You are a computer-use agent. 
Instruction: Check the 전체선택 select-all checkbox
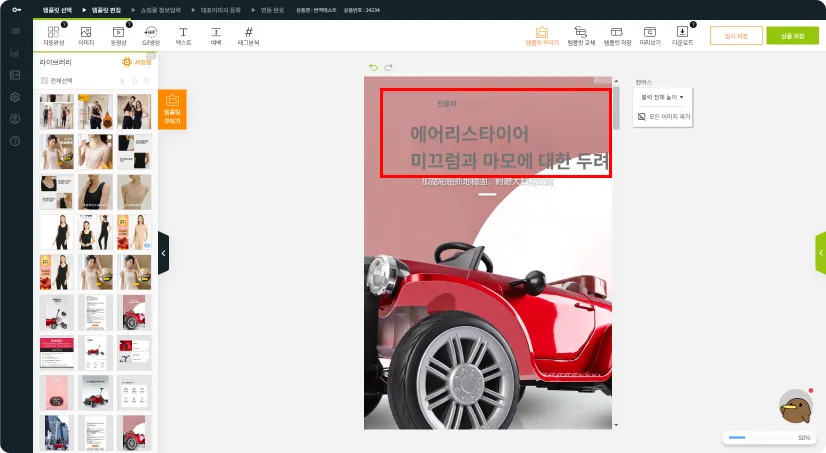pyautogui.click(x=43, y=80)
